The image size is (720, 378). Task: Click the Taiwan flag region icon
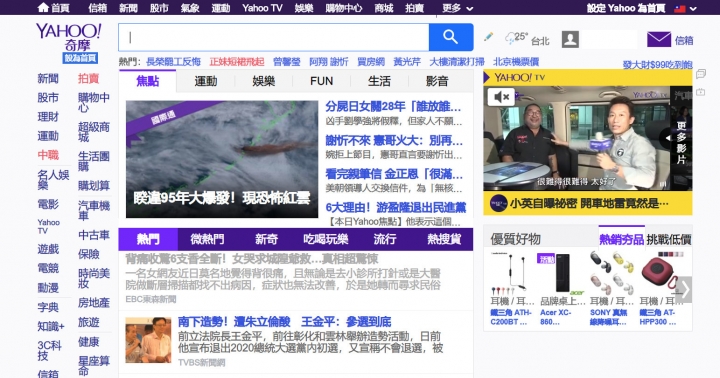(680, 8)
